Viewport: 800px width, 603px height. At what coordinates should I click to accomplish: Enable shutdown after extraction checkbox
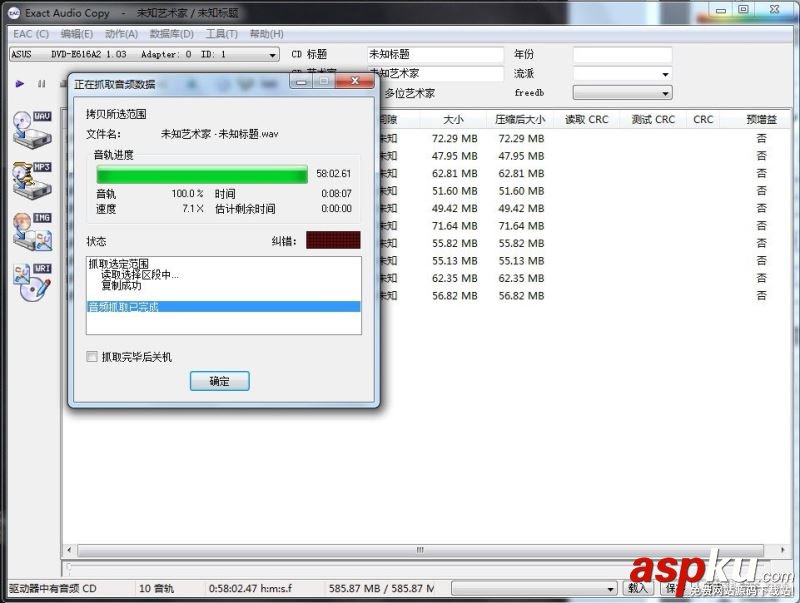pyautogui.click(x=91, y=356)
